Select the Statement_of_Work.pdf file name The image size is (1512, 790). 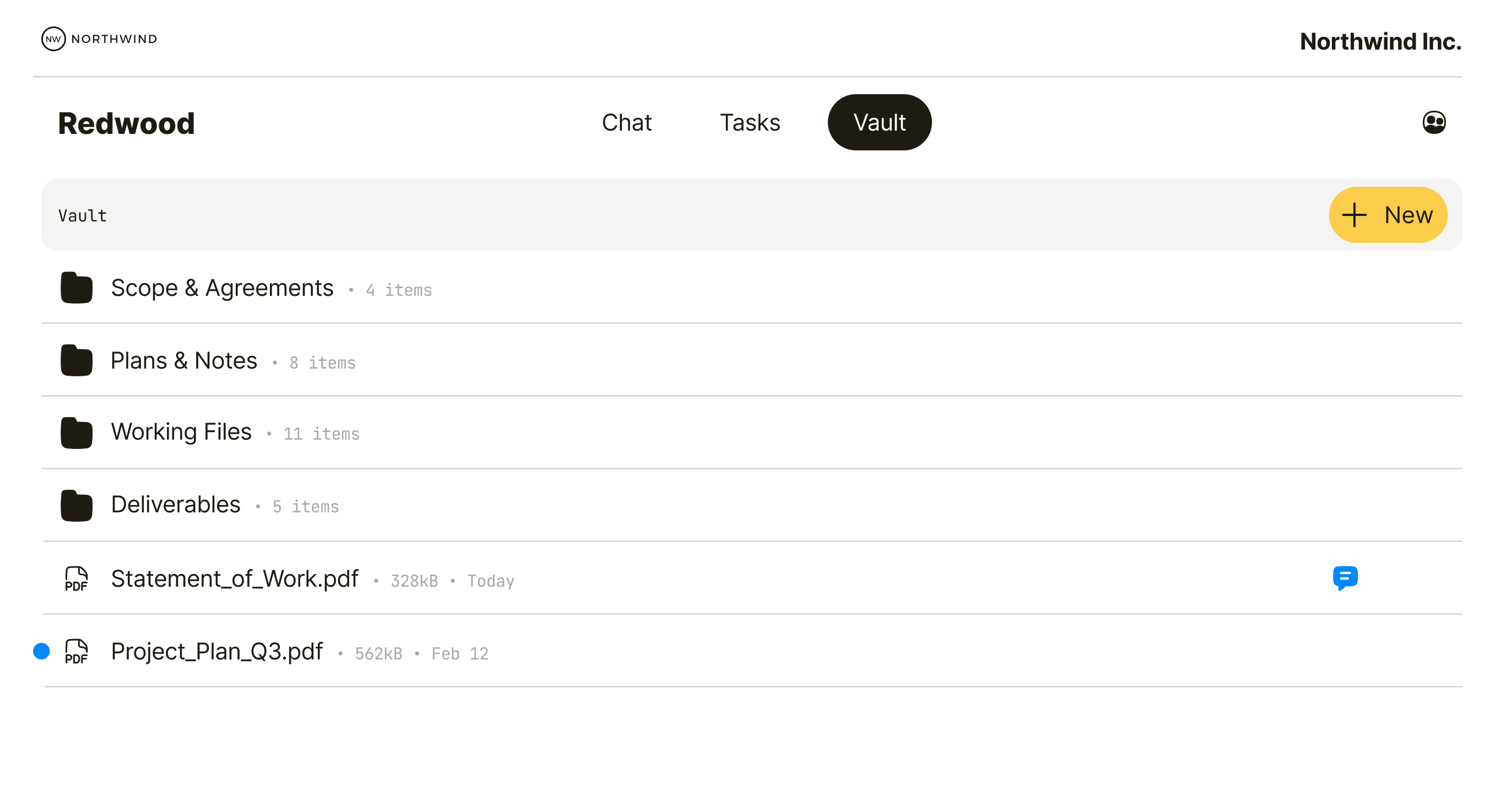(235, 578)
